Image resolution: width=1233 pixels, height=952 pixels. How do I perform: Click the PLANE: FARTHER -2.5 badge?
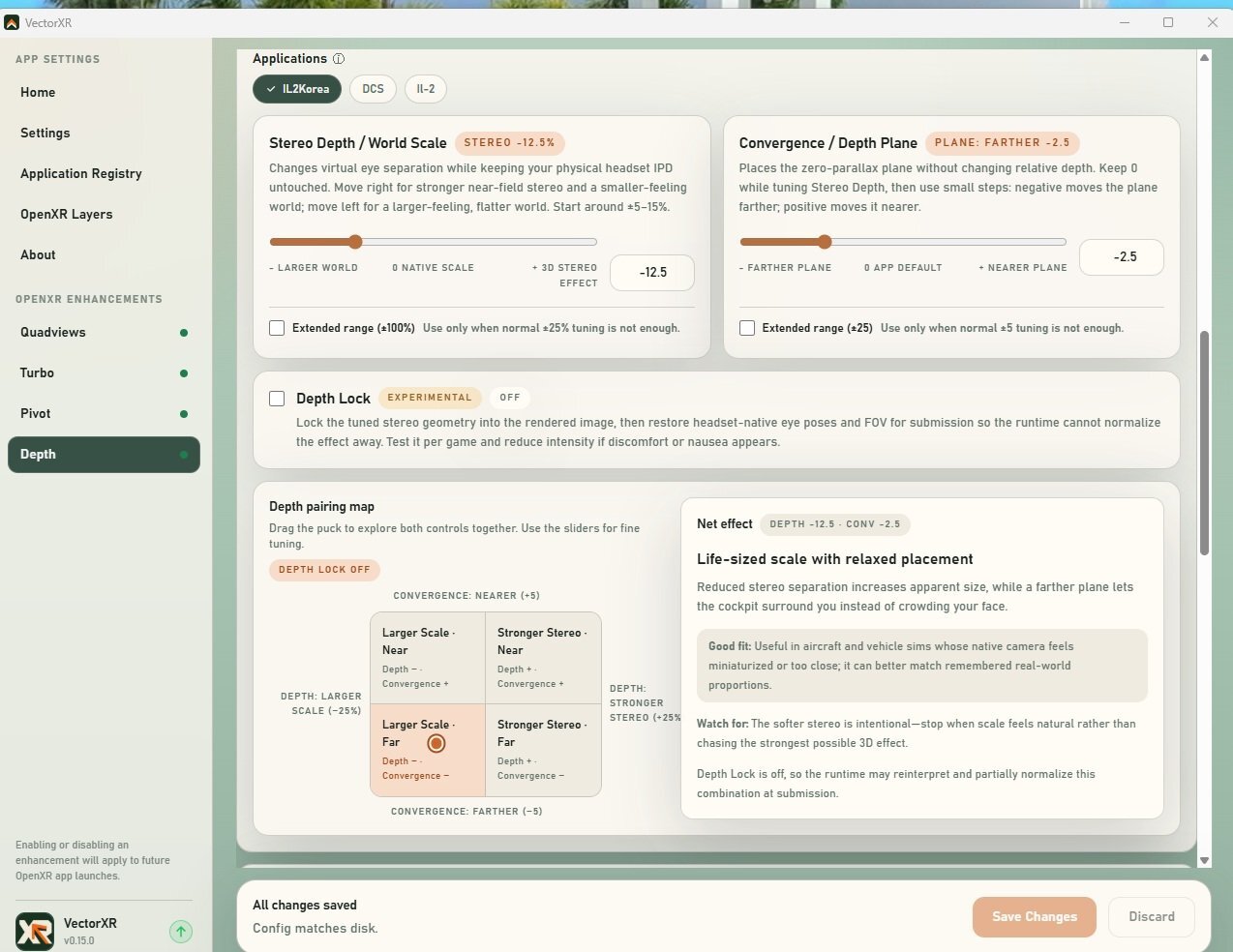click(x=1002, y=143)
